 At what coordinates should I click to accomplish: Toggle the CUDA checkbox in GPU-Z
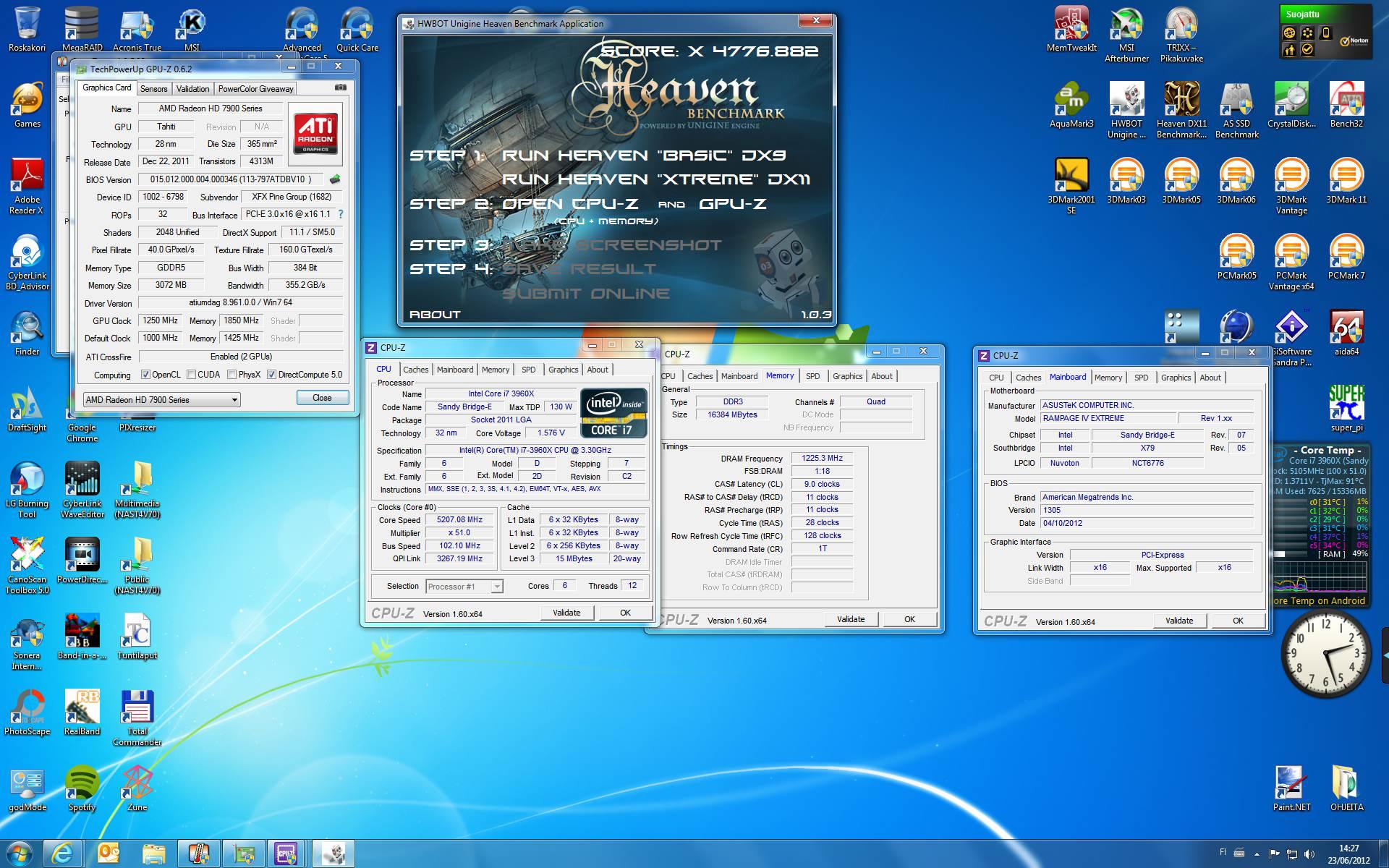pos(191,375)
